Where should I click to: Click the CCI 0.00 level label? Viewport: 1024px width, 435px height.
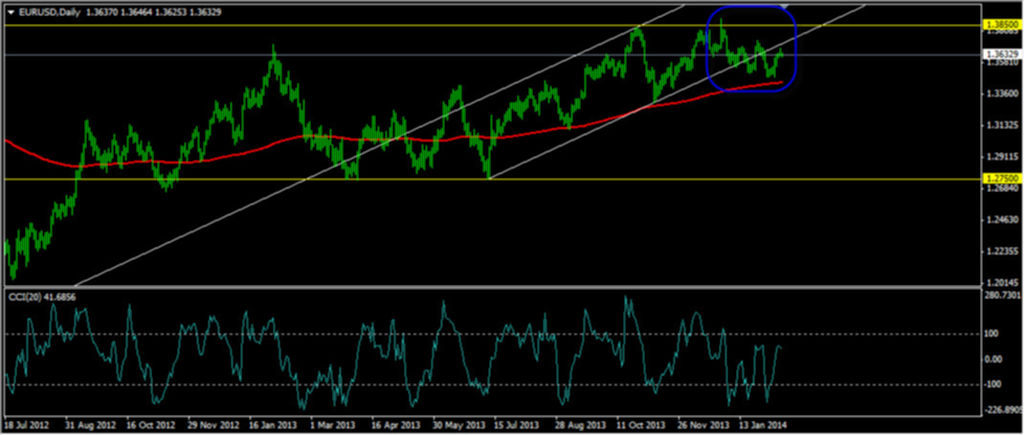[995, 359]
